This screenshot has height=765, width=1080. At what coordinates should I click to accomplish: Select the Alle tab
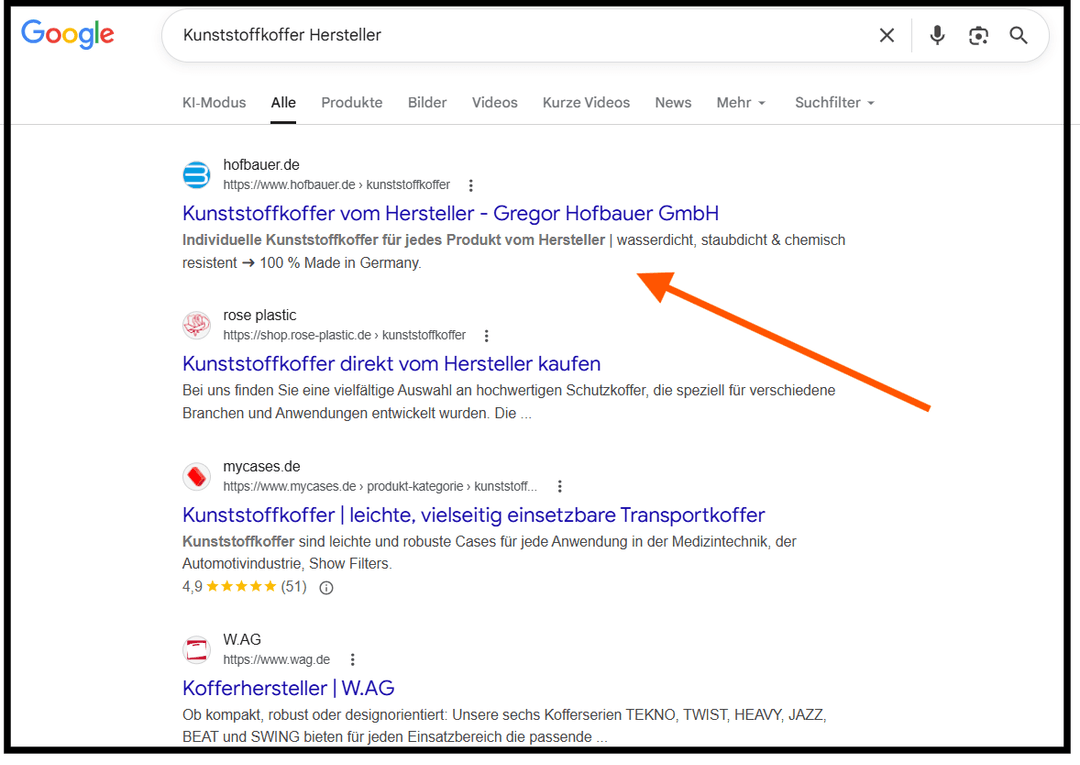pos(283,103)
